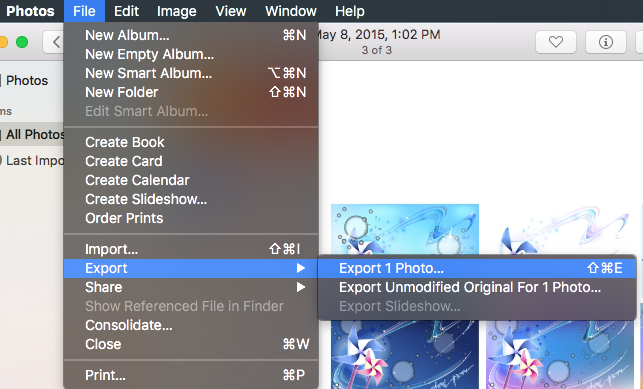This screenshot has height=389, width=643.
Task: Click the back arrow in Photos toolbar
Action: point(54,42)
